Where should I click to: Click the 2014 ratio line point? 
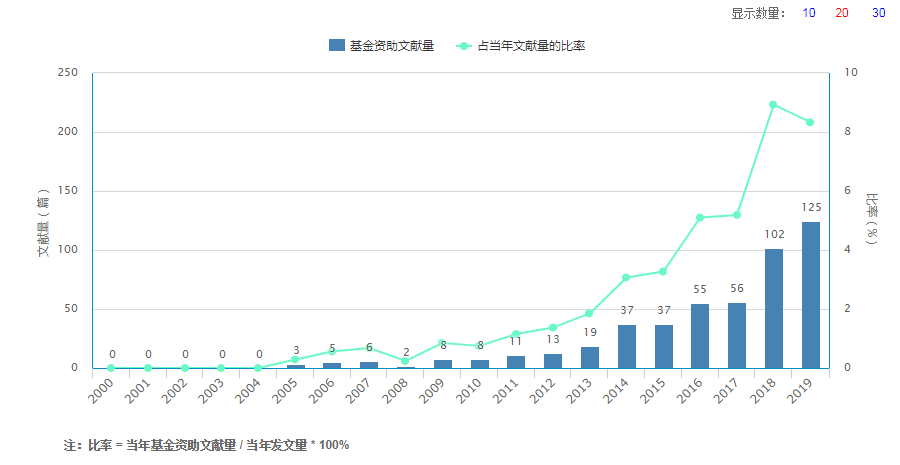point(626,277)
